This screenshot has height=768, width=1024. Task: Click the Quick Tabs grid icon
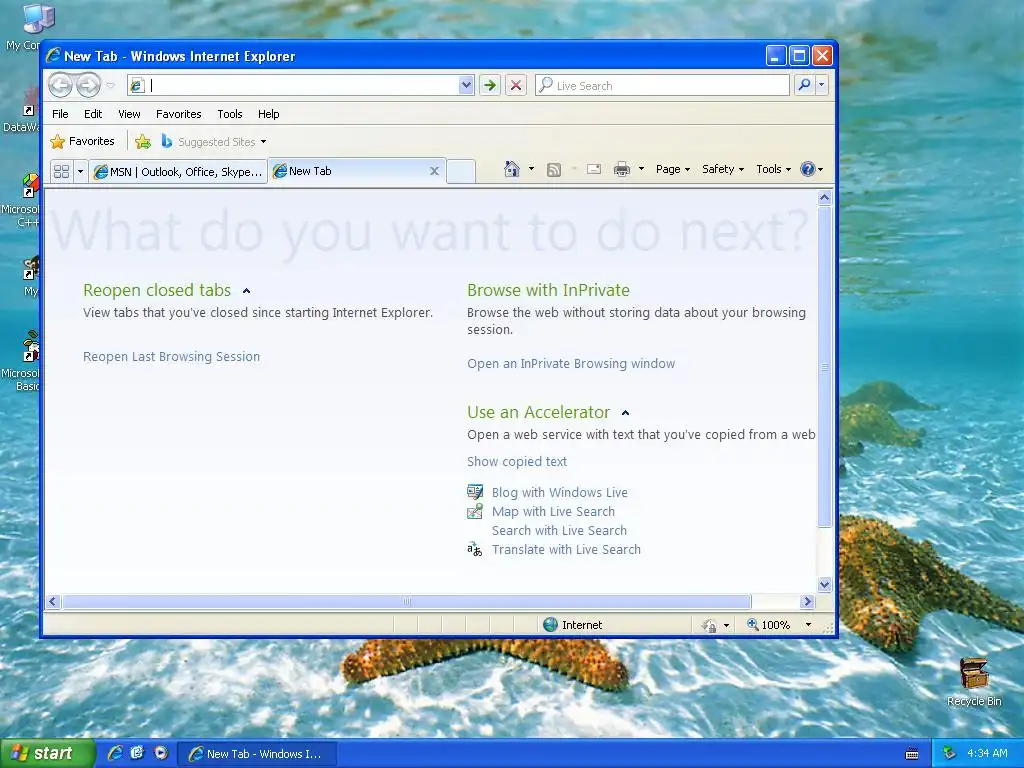[x=61, y=171]
